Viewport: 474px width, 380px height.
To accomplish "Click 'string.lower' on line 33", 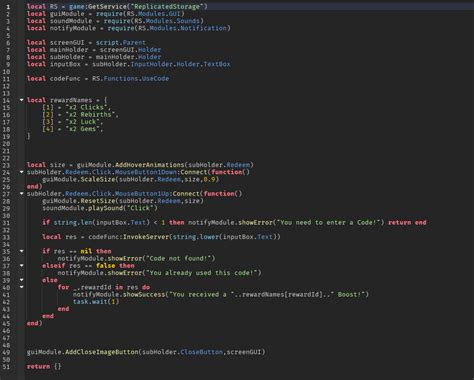I will tap(196, 237).
